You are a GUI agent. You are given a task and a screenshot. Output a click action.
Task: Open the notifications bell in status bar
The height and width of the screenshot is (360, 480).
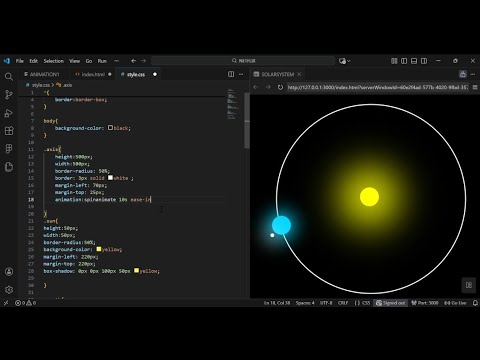[x=475, y=303]
